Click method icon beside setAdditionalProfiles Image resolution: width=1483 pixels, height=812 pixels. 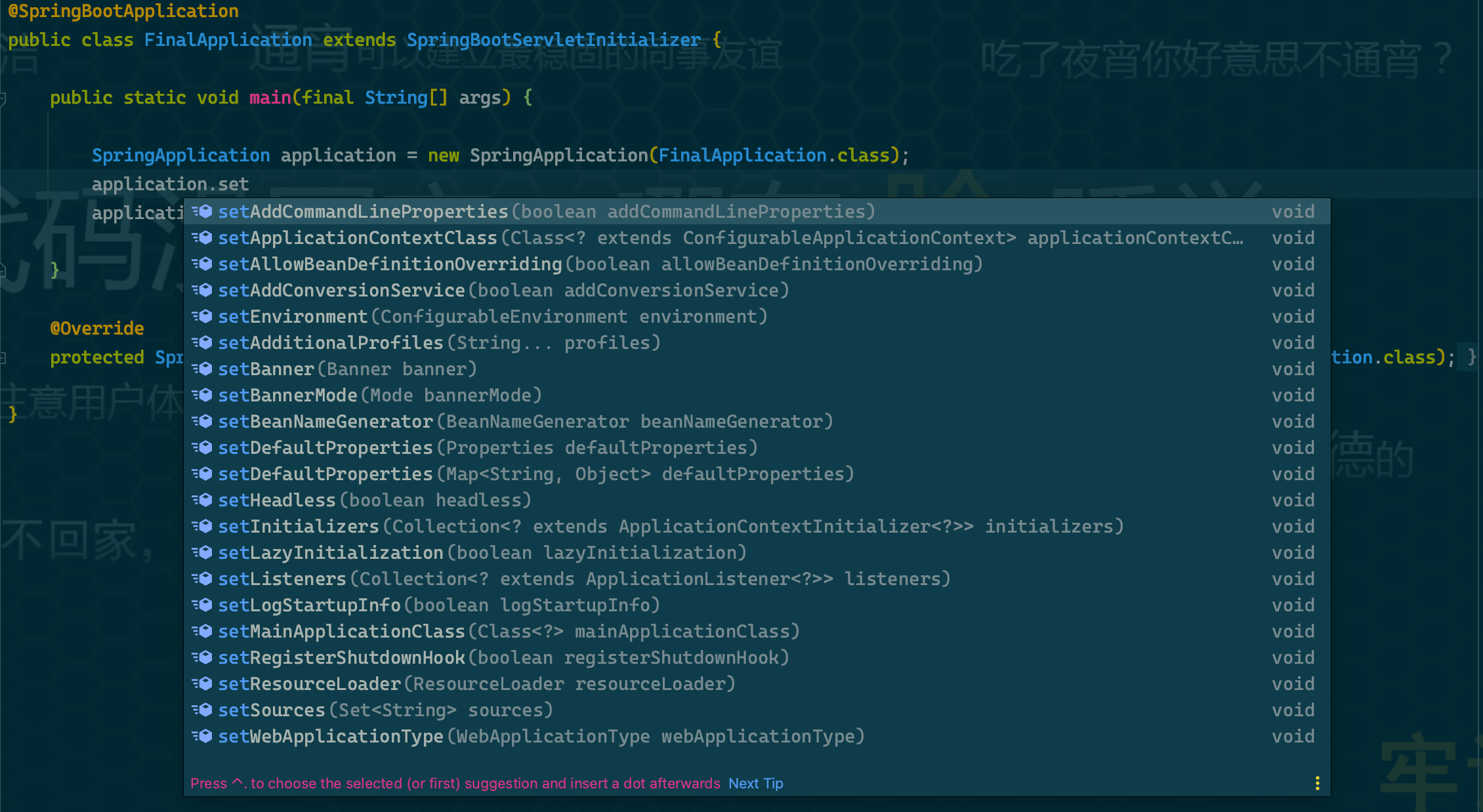click(202, 342)
